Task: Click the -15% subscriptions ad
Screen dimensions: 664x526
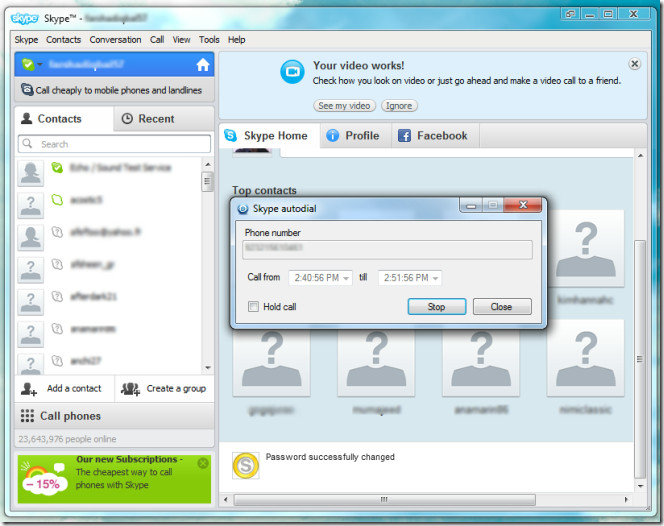Action: [x=114, y=479]
